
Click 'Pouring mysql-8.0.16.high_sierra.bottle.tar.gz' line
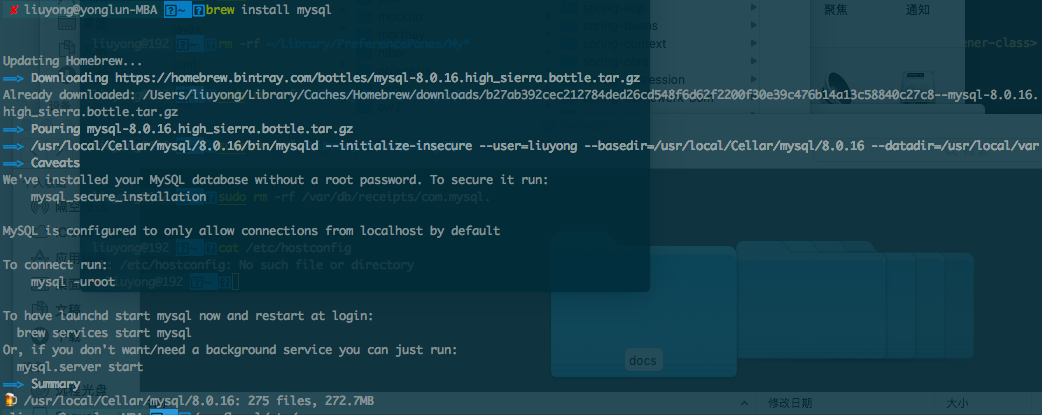coord(192,129)
